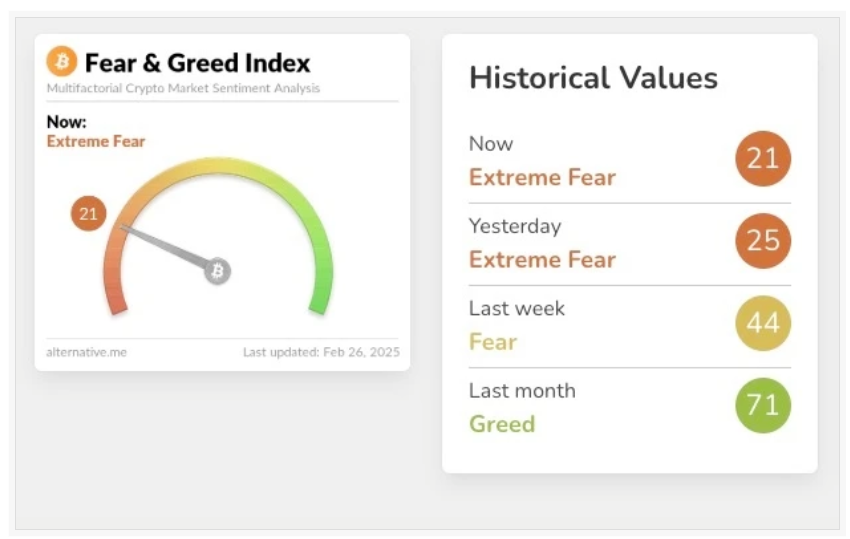Click the Last updated Feb 26, 2025 text

320,352
